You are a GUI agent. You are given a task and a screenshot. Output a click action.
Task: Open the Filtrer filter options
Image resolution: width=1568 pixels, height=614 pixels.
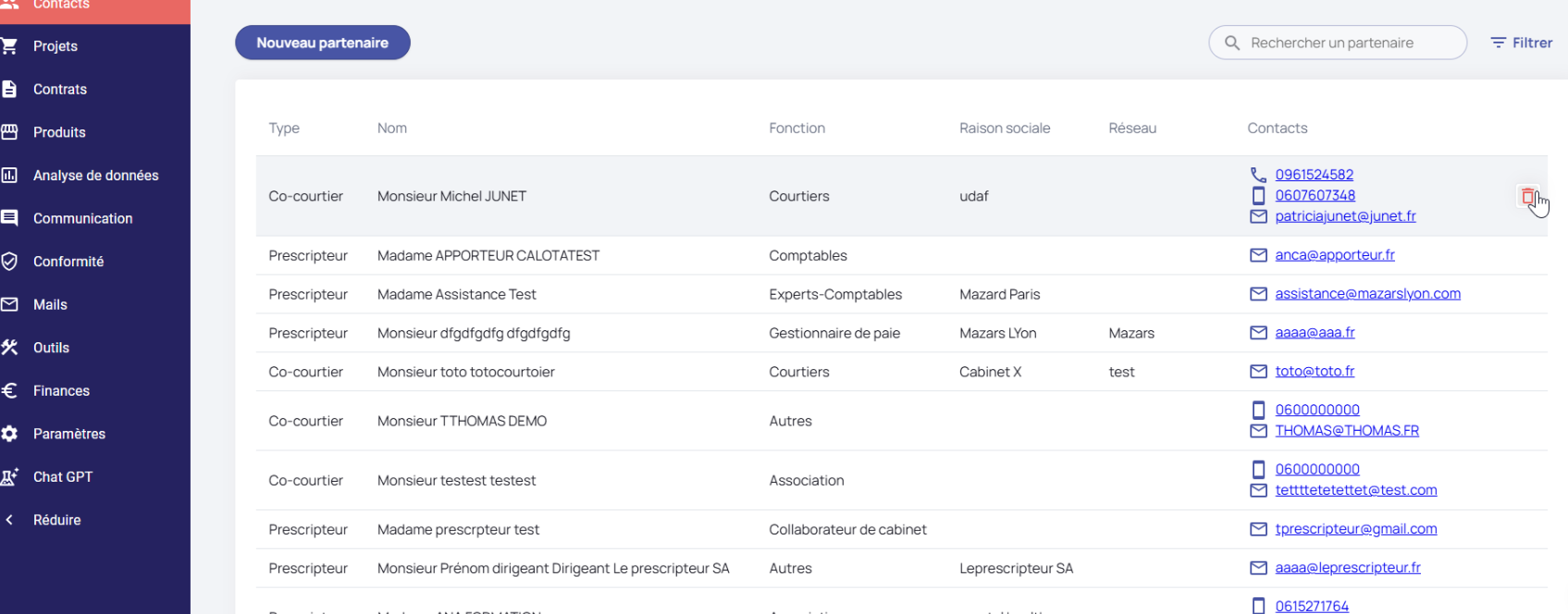pyautogui.click(x=1521, y=43)
